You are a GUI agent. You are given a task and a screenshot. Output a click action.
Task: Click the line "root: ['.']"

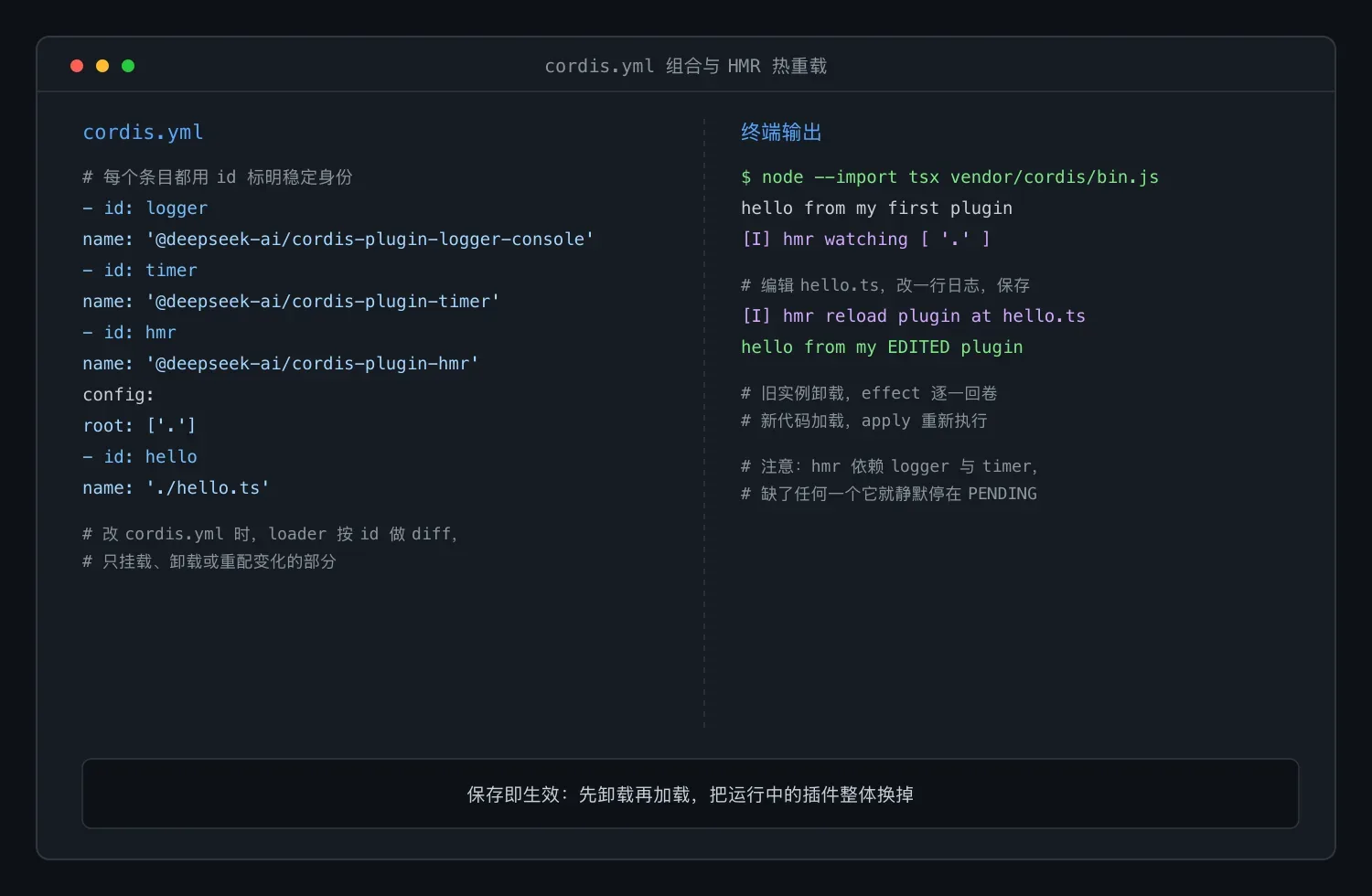(139, 426)
